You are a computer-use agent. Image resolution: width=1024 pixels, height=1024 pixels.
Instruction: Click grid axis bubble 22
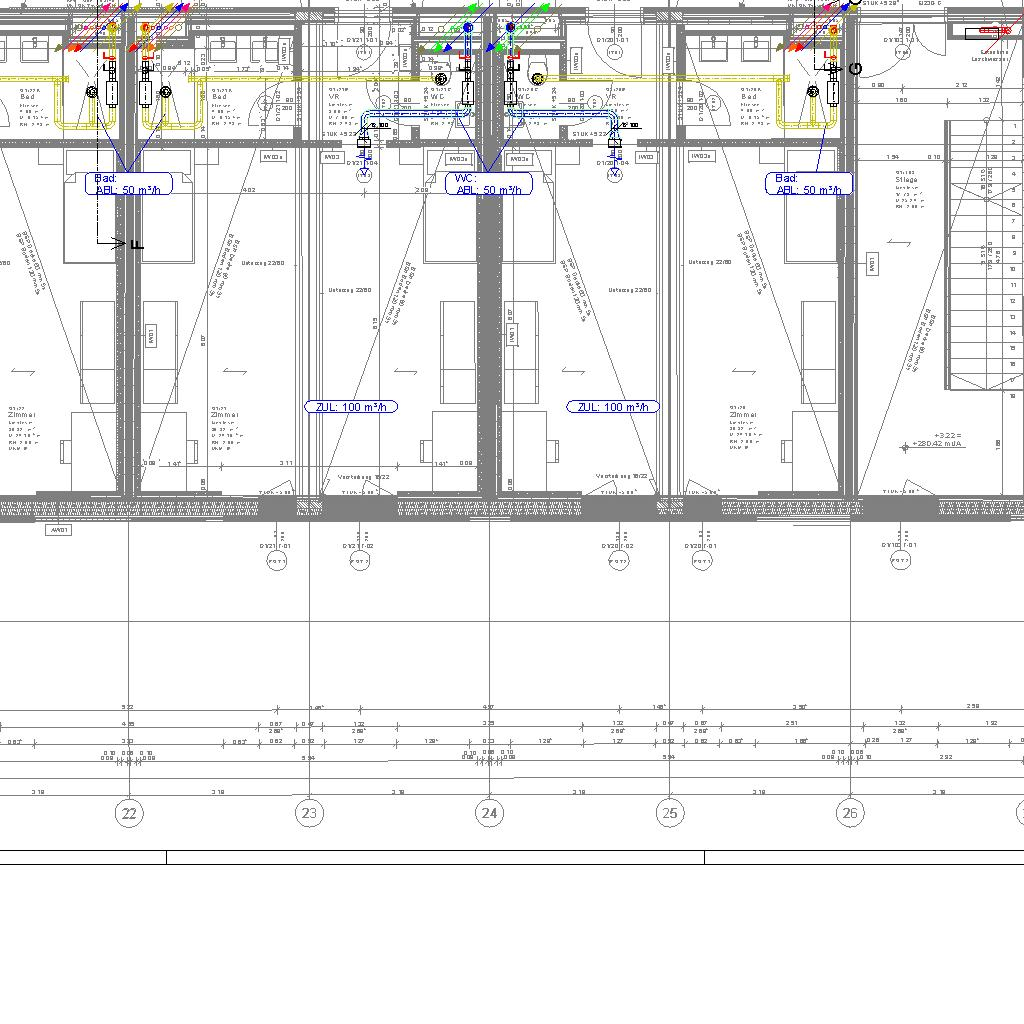[x=128, y=813]
